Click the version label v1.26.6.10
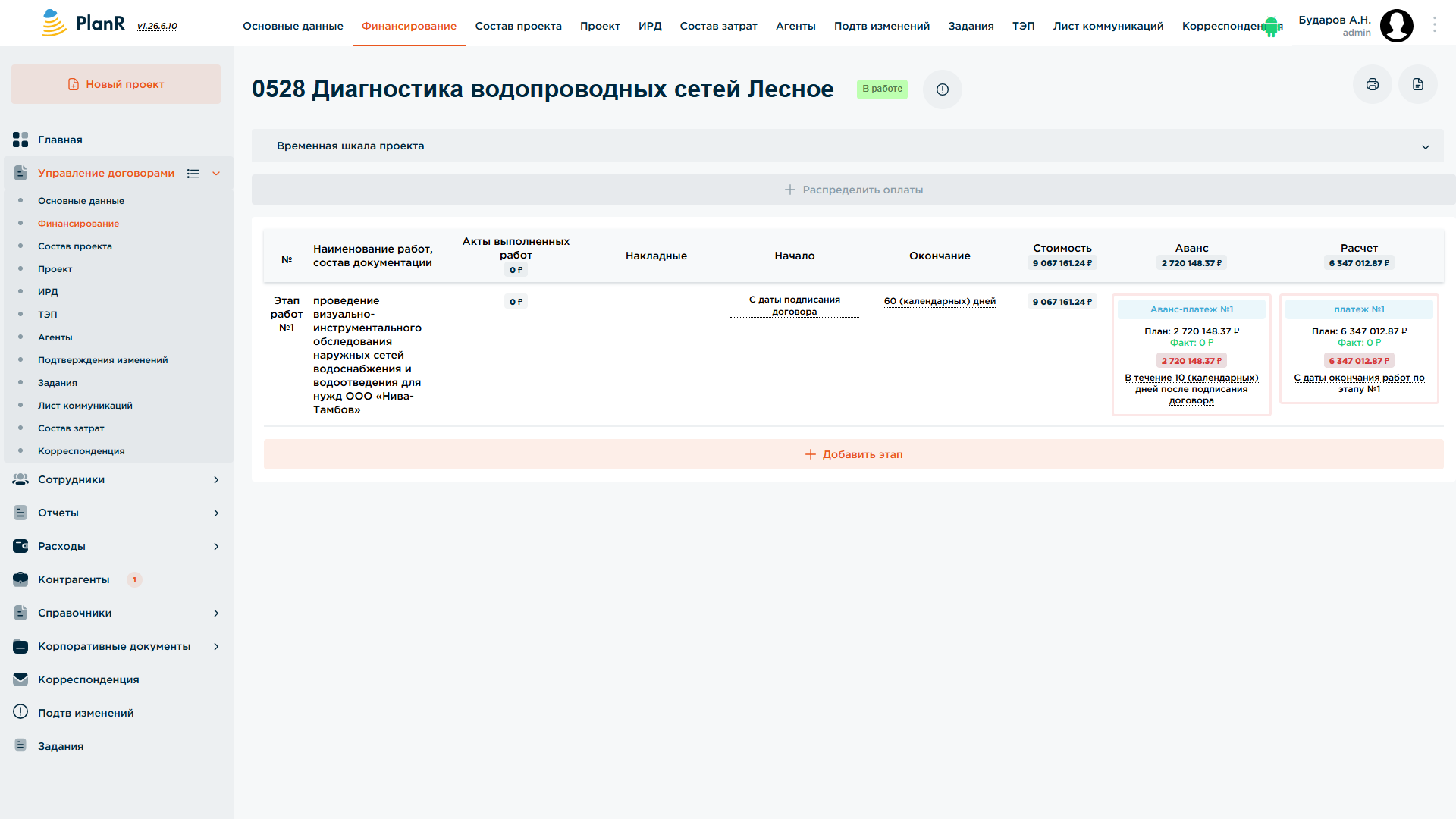 tap(157, 27)
